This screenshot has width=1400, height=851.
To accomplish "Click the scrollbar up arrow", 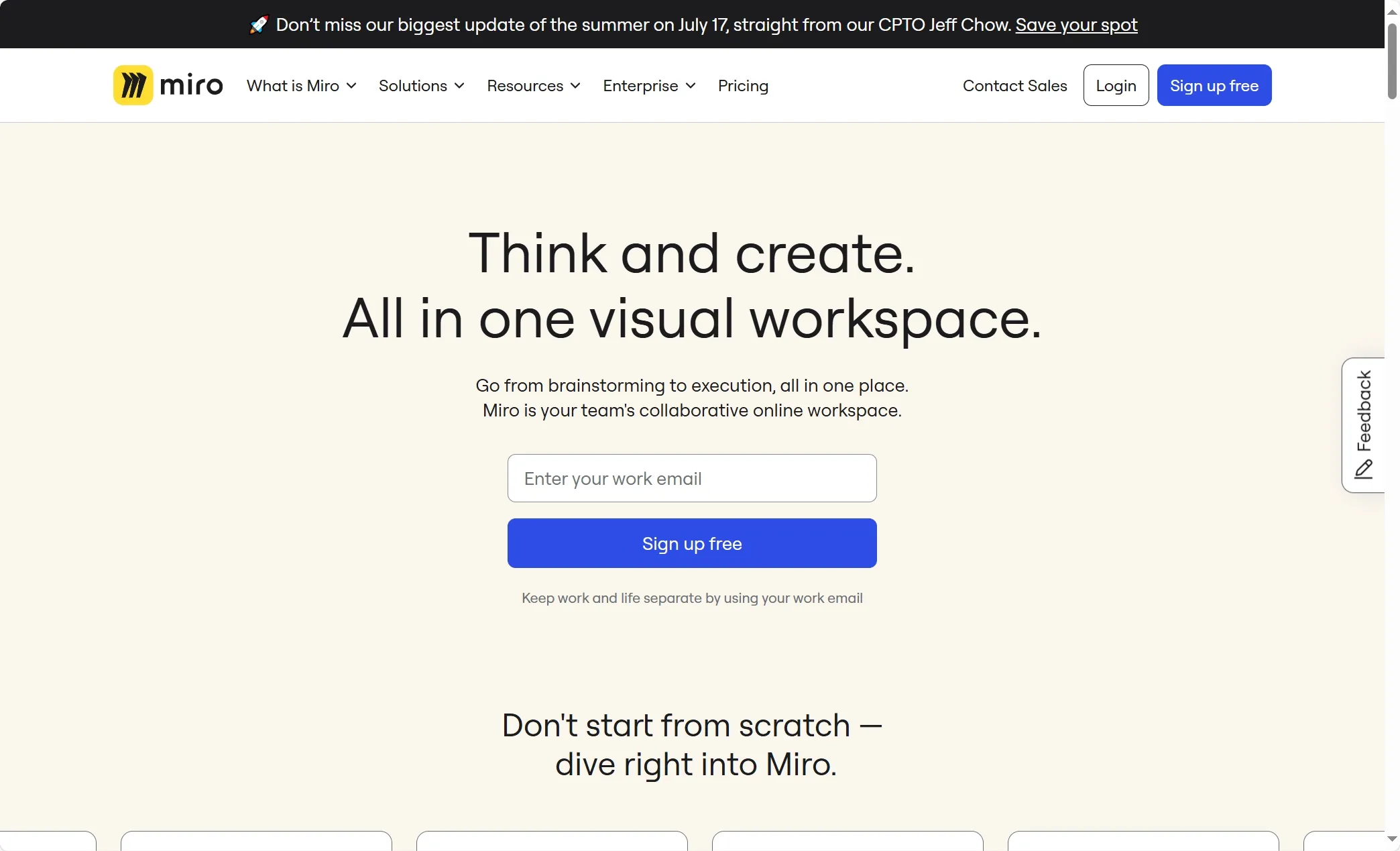I will click(x=1392, y=11).
